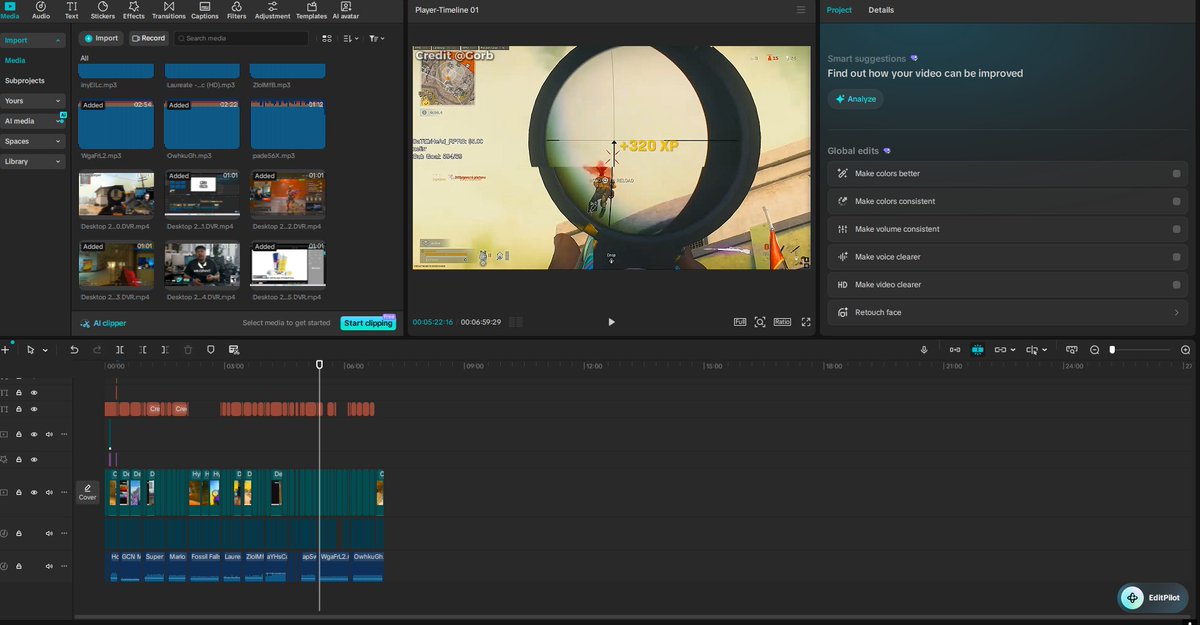1200x625 pixels.
Task: Click the fullscreen expand icon in player
Action: tap(806, 322)
